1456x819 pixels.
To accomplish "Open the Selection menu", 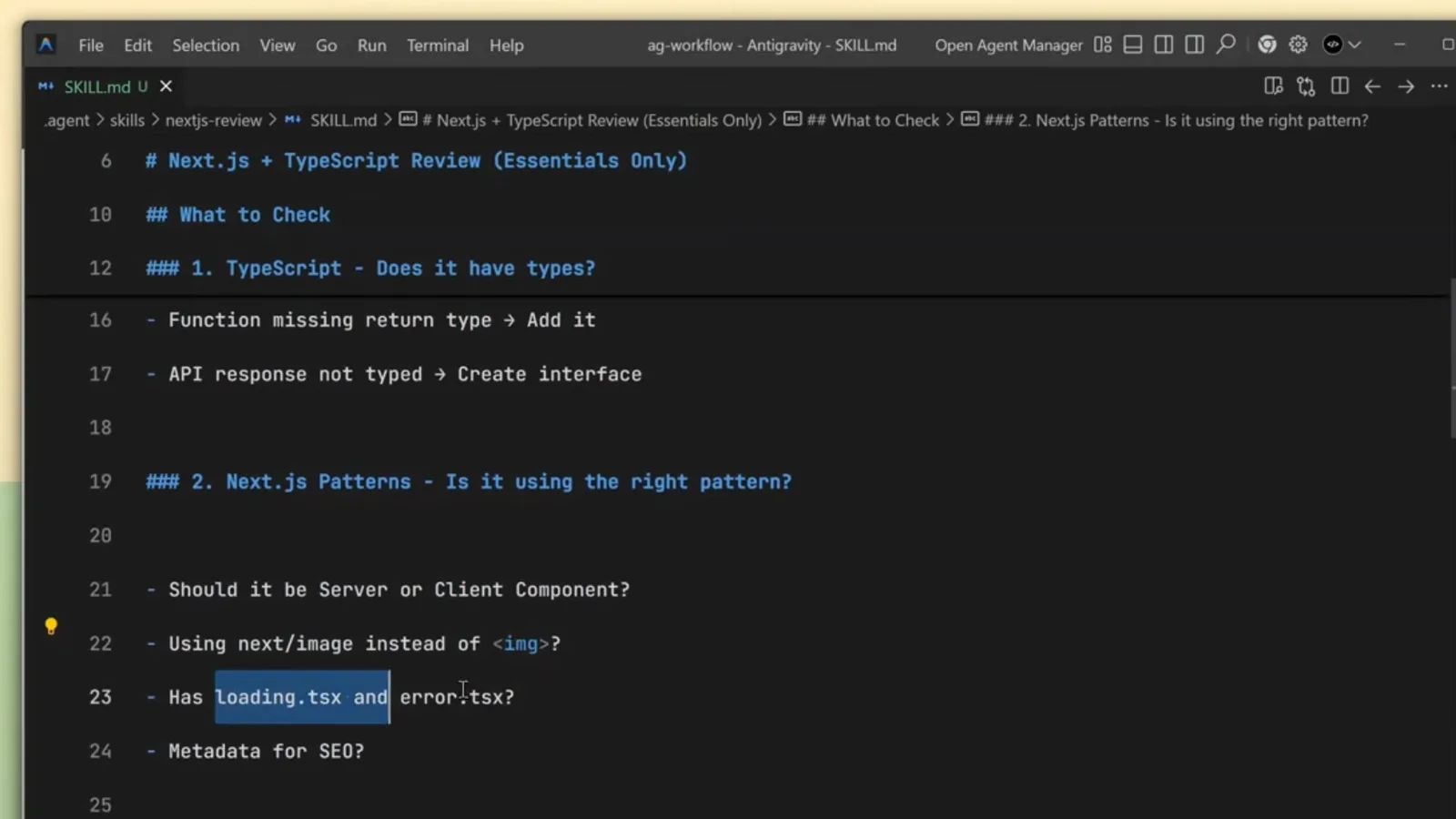I will pyautogui.click(x=206, y=45).
